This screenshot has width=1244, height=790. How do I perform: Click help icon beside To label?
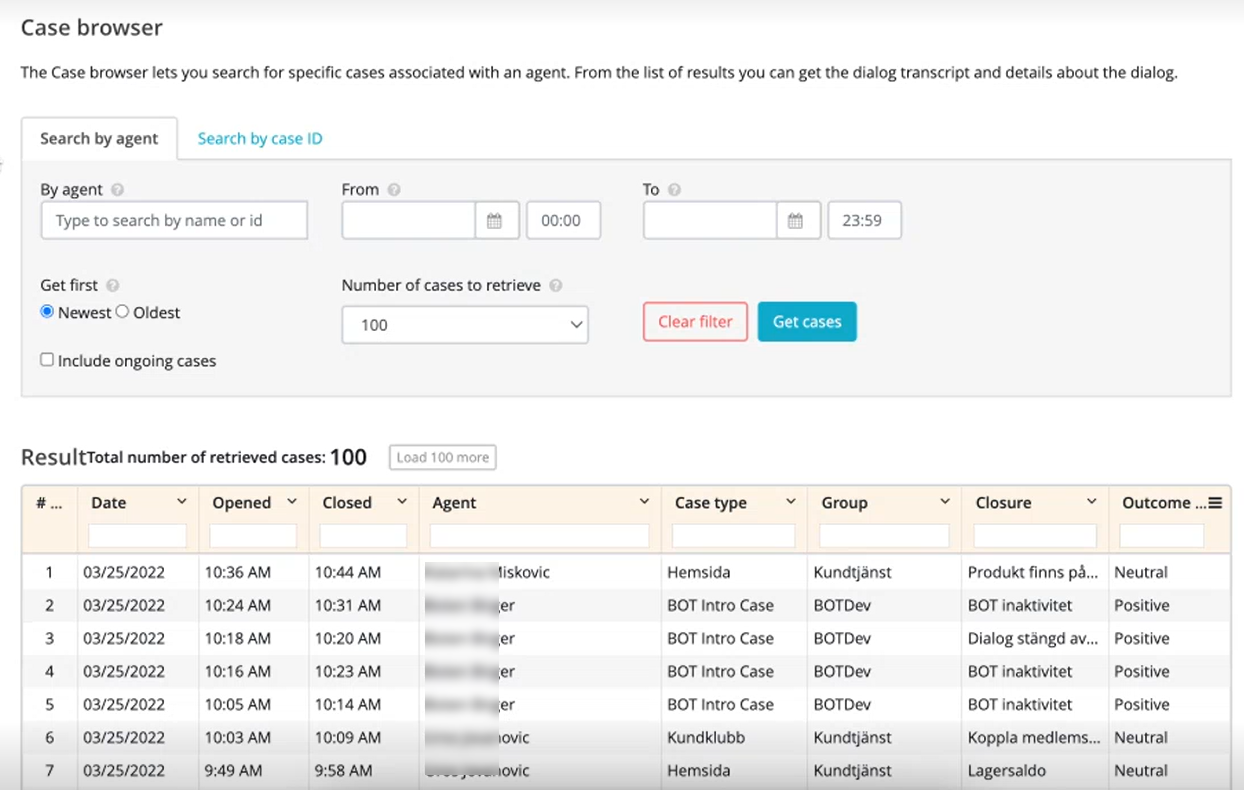click(x=675, y=190)
